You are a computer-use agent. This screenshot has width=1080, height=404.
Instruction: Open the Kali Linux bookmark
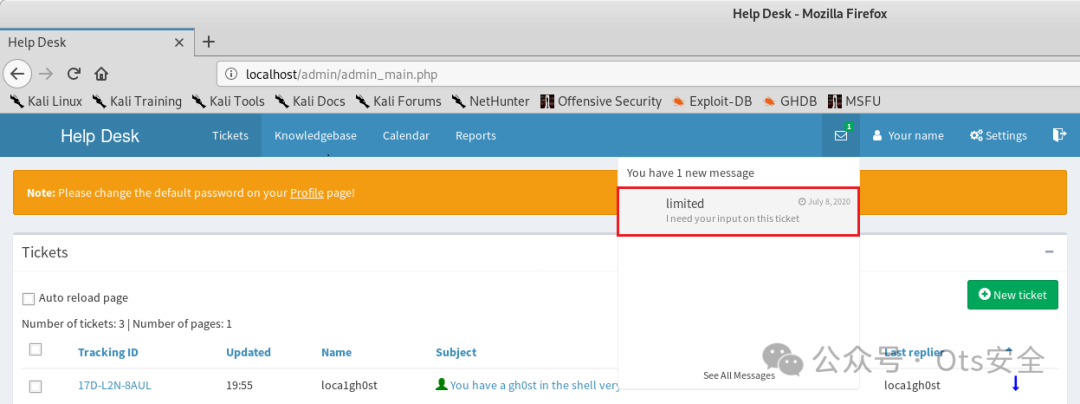(45, 102)
